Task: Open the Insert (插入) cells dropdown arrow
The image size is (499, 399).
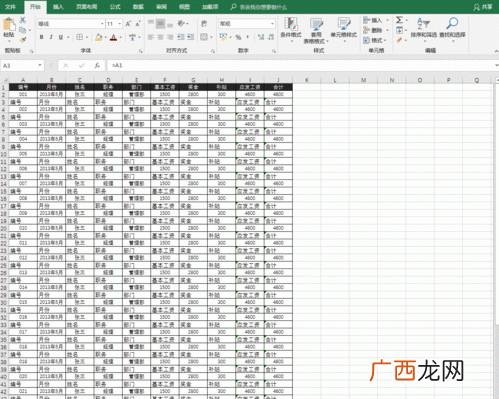Action: tap(387, 20)
